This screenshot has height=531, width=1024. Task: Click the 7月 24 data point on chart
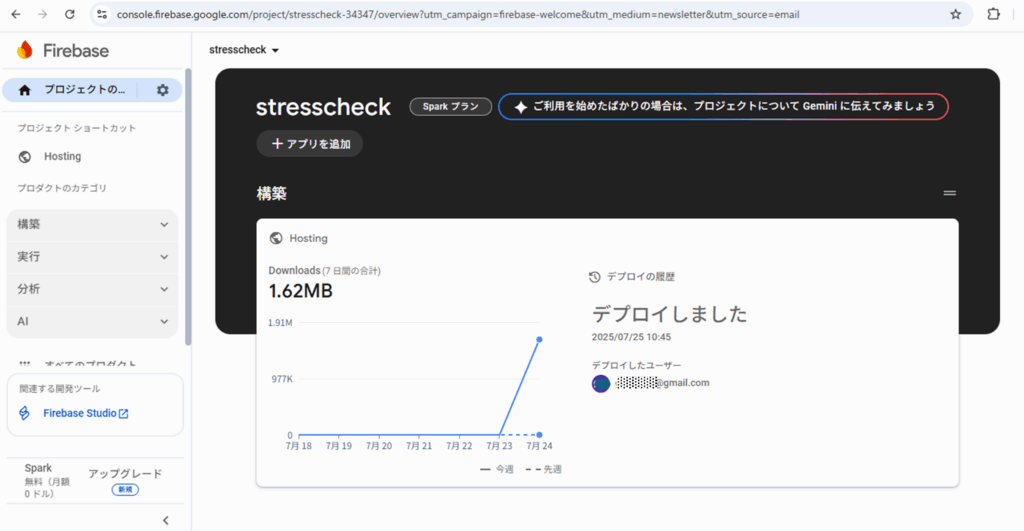[539, 340]
